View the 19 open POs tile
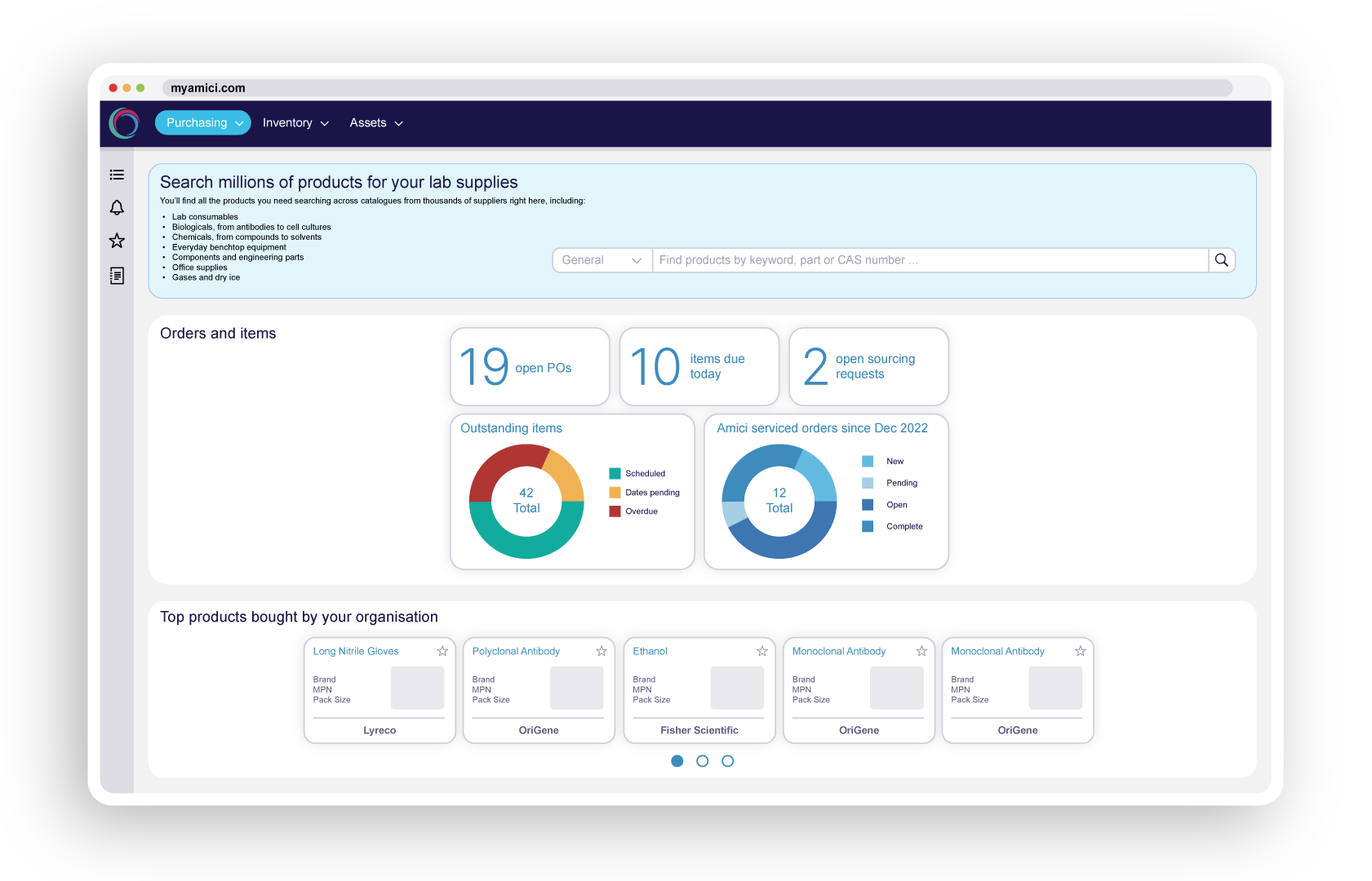The image size is (1372, 881). pyautogui.click(x=530, y=367)
